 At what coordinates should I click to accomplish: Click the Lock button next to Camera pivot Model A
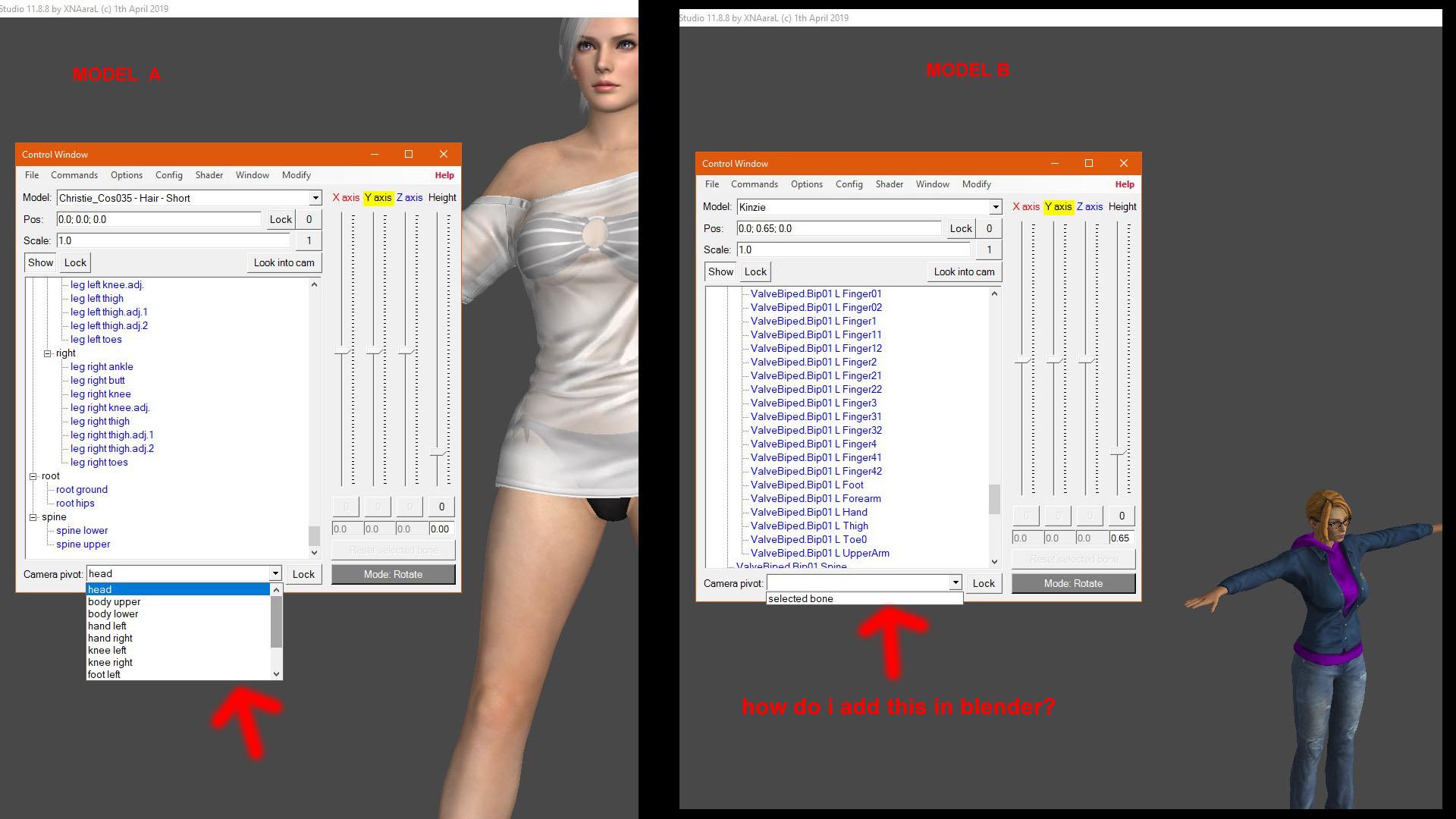point(304,573)
